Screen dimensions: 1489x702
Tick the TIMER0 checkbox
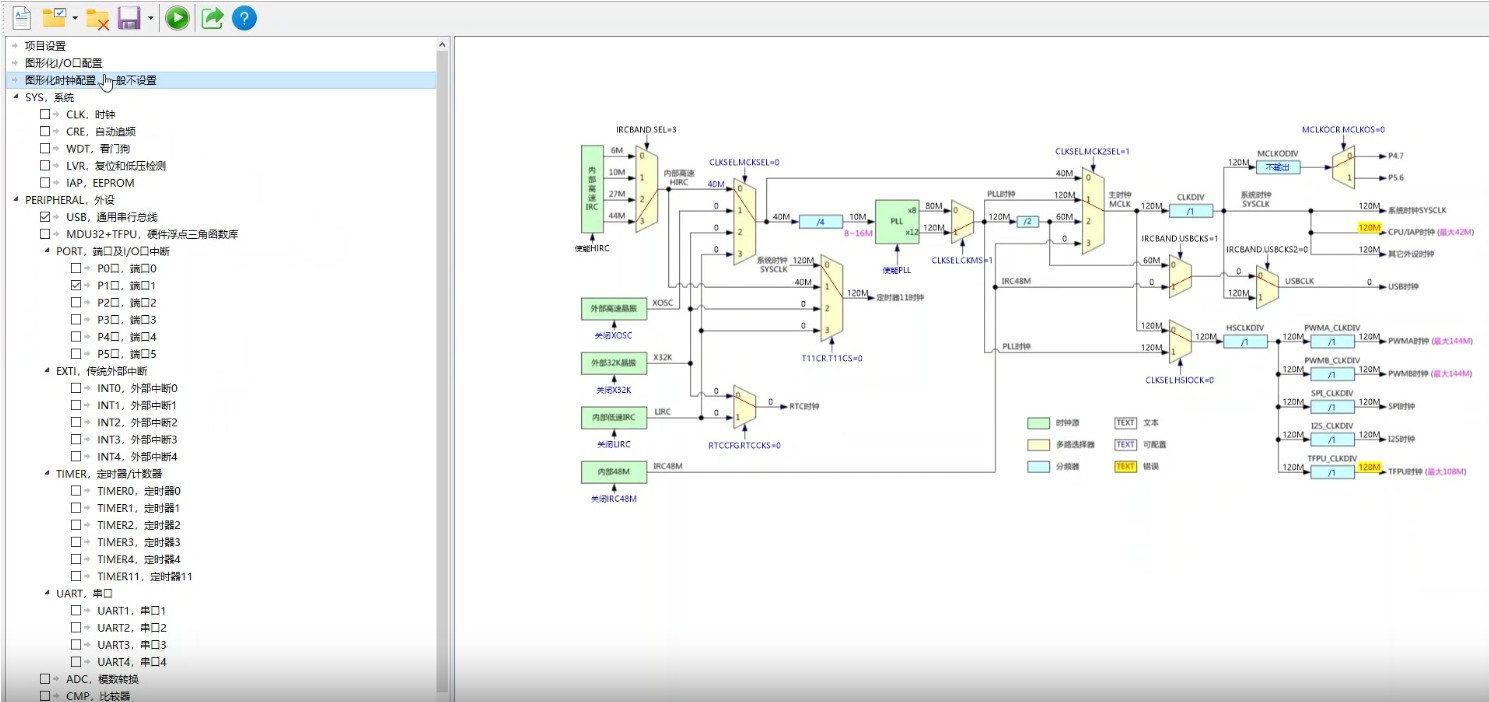point(76,491)
